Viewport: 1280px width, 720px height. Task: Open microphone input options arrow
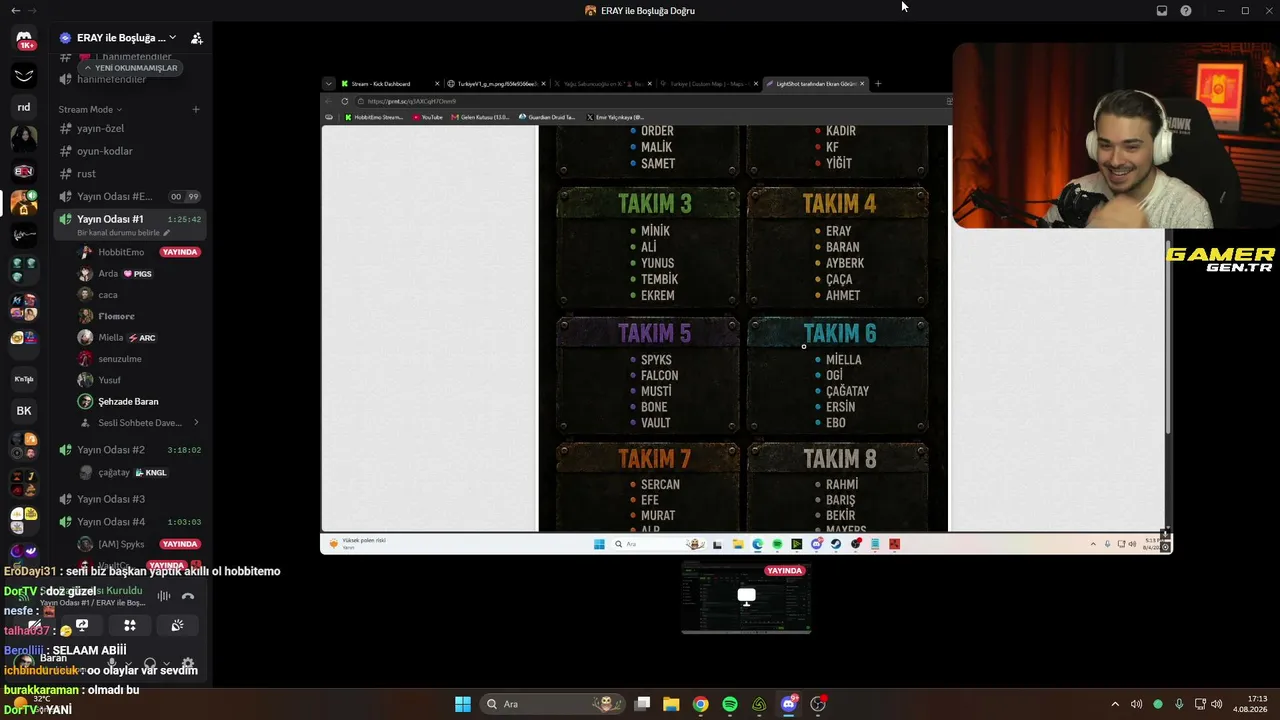click(128, 663)
